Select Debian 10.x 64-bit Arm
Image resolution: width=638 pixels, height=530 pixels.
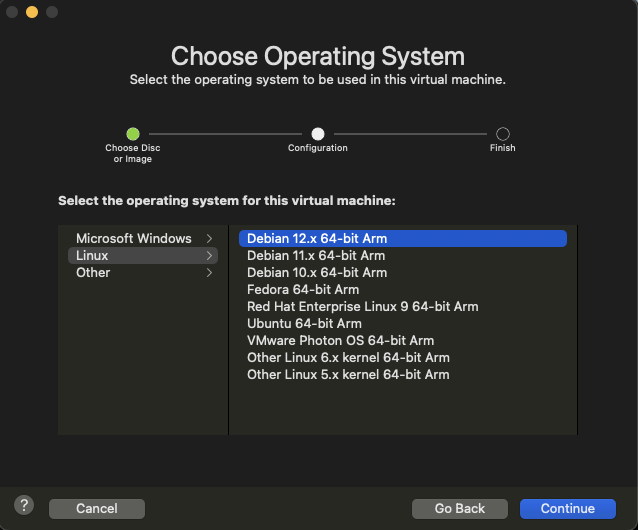(x=317, y=273)
